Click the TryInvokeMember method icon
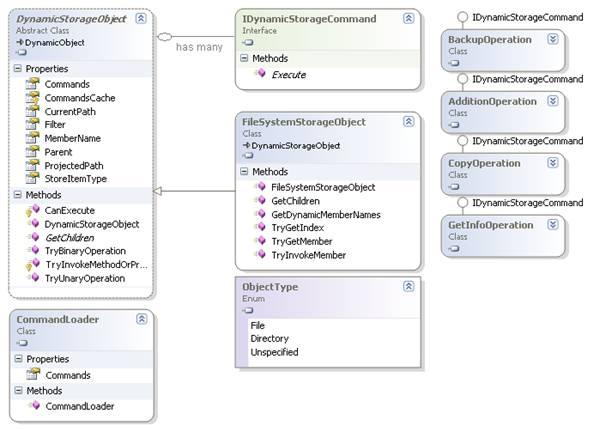 (260, 254)
